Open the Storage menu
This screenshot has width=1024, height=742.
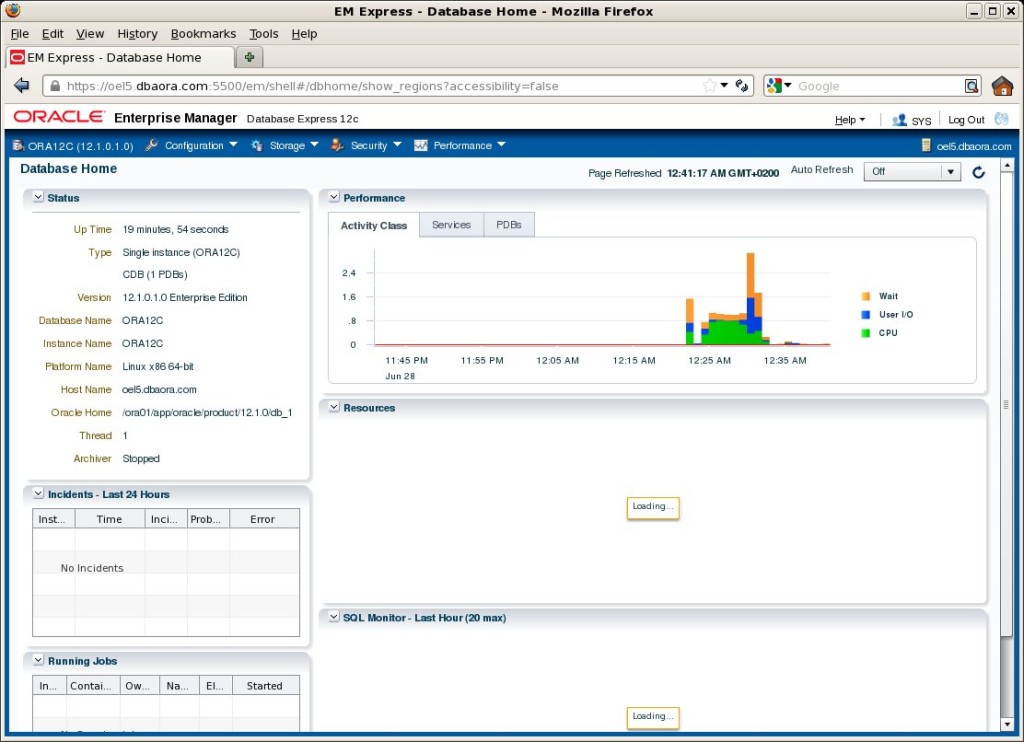(294, 145)
